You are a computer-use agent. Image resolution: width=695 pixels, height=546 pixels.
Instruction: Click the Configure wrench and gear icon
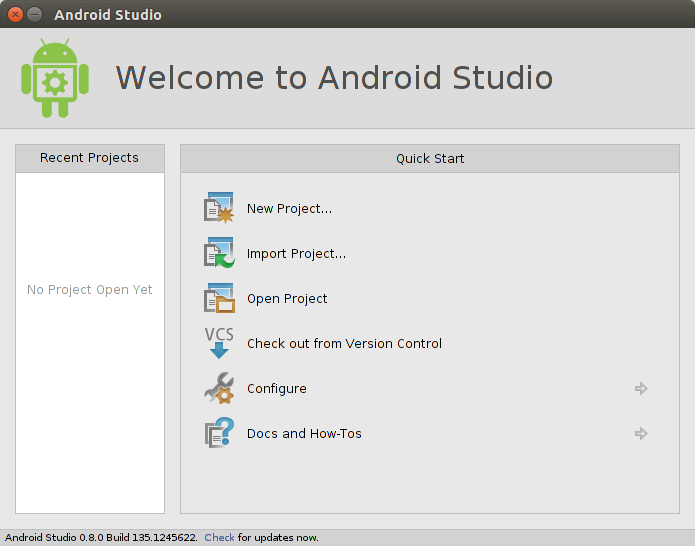(x=218, y=388)
